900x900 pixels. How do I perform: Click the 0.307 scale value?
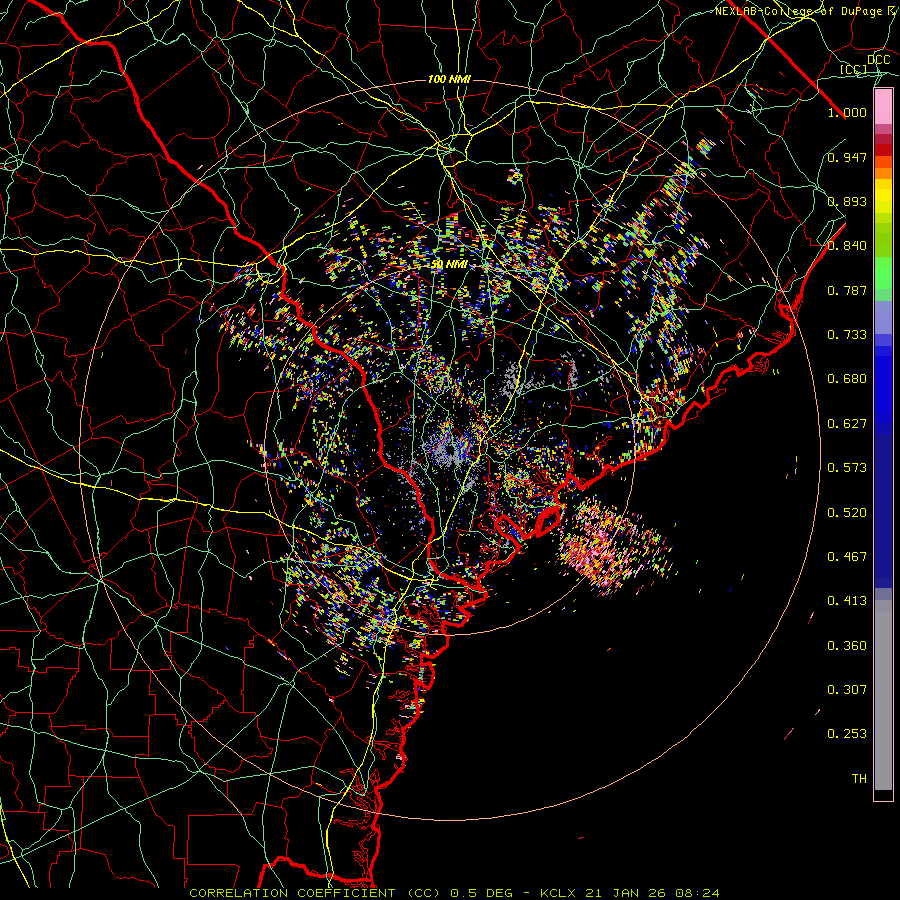(x=847, y=690)
